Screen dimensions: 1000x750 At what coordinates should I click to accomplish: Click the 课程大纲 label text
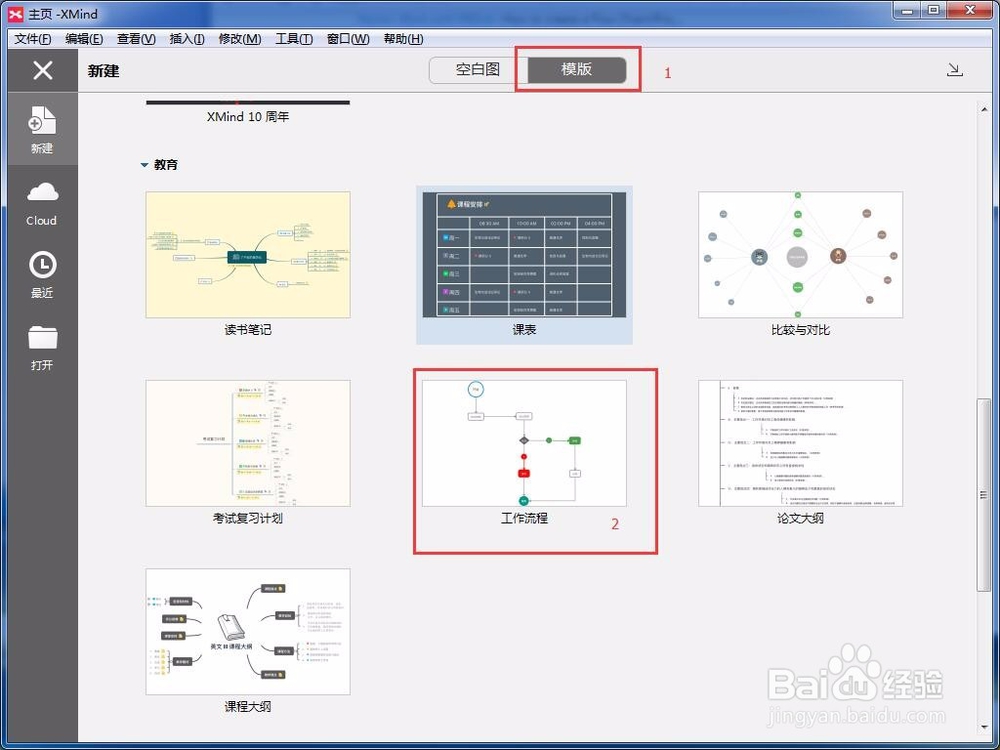pyautogui.click(x=247, y=707)
